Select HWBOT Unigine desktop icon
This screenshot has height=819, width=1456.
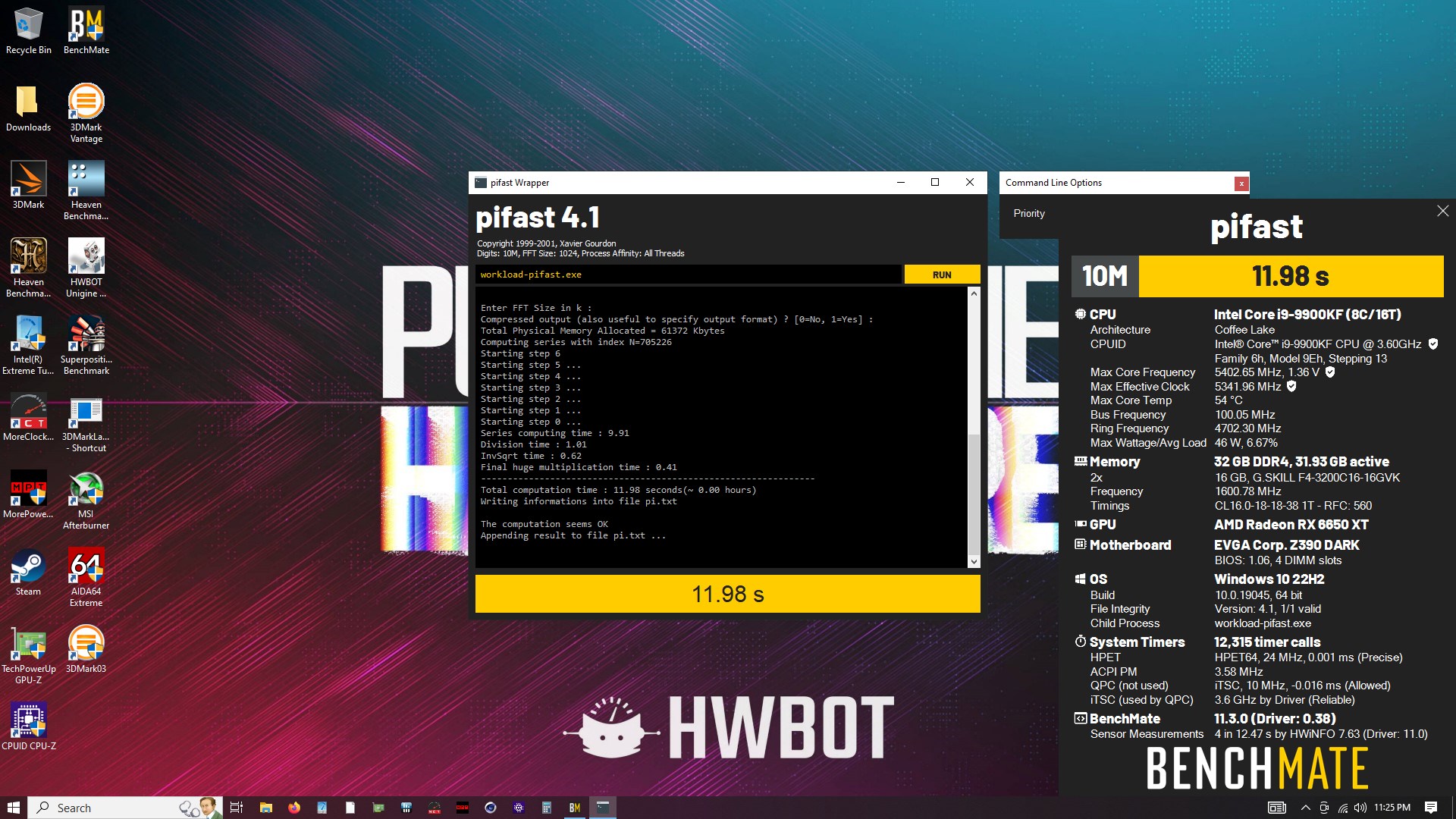(86, 268)
